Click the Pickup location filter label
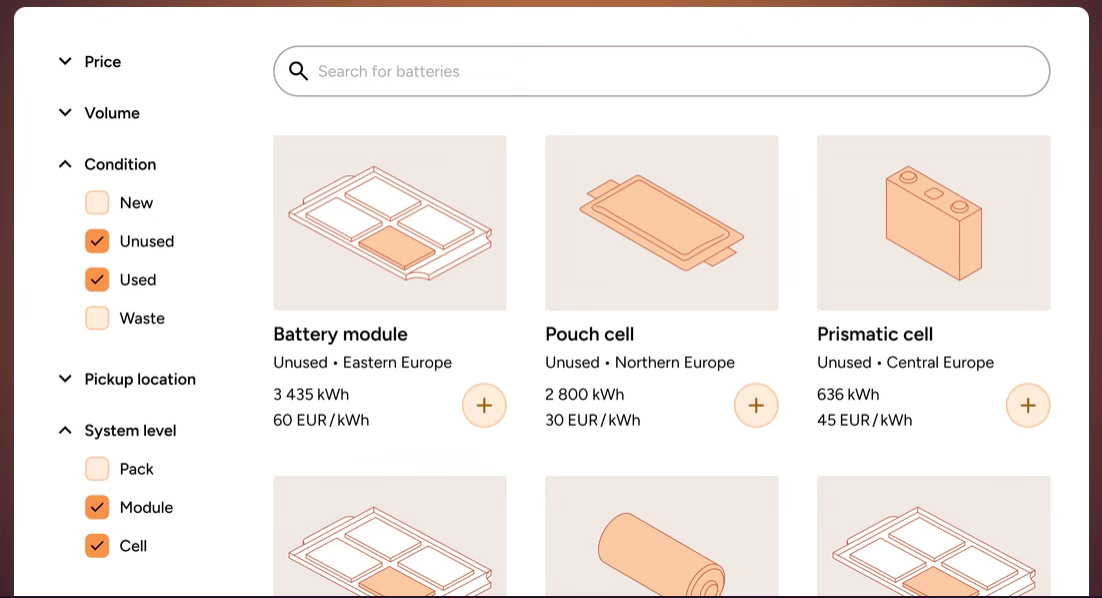Image resolution: width=1102 pixels, height=598 pixels. (140, 379)
